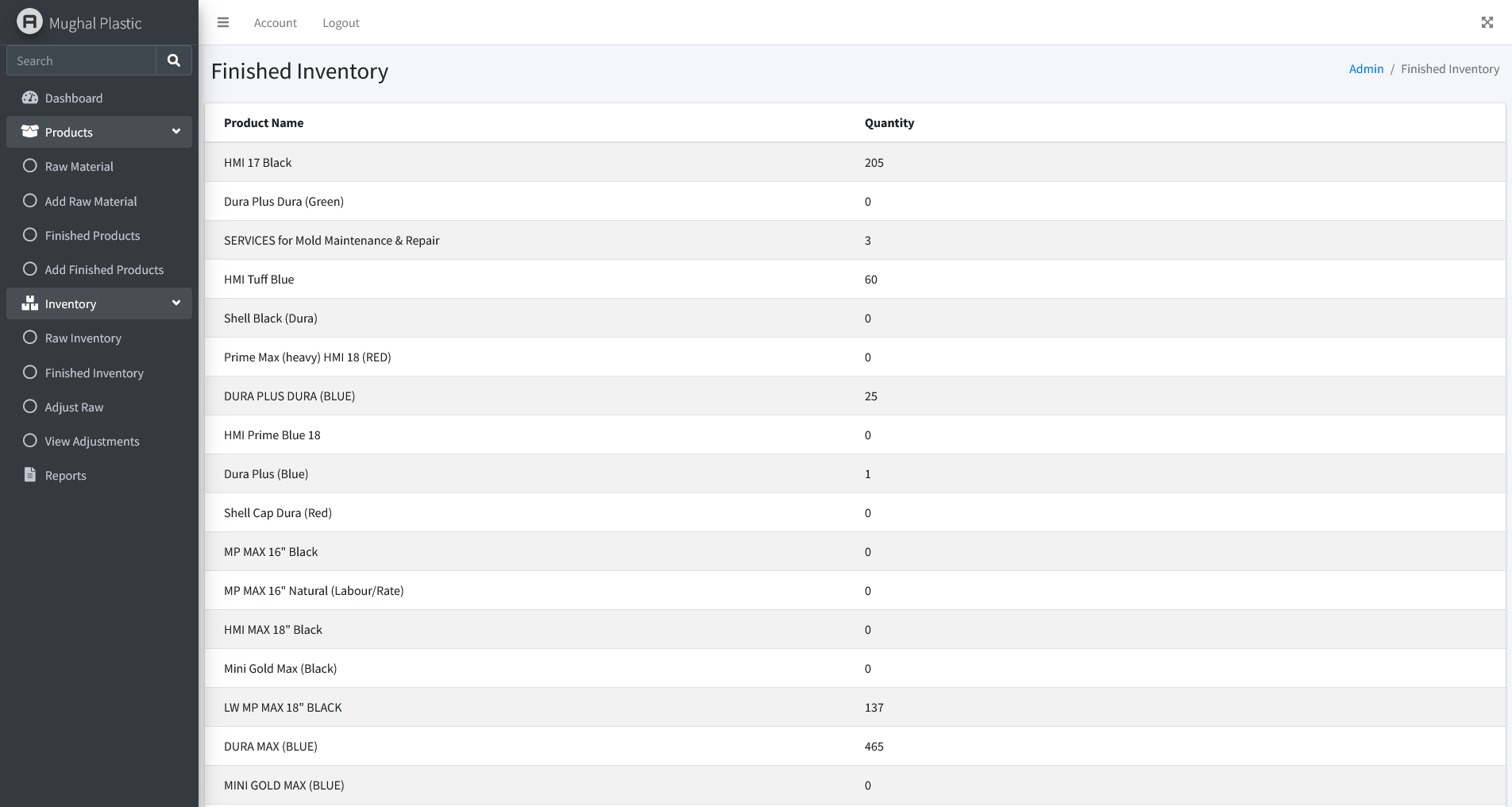This screenshot has height=807, width=1512.
Task: Click Logout in the top bar
Action: tap(341, 22)
